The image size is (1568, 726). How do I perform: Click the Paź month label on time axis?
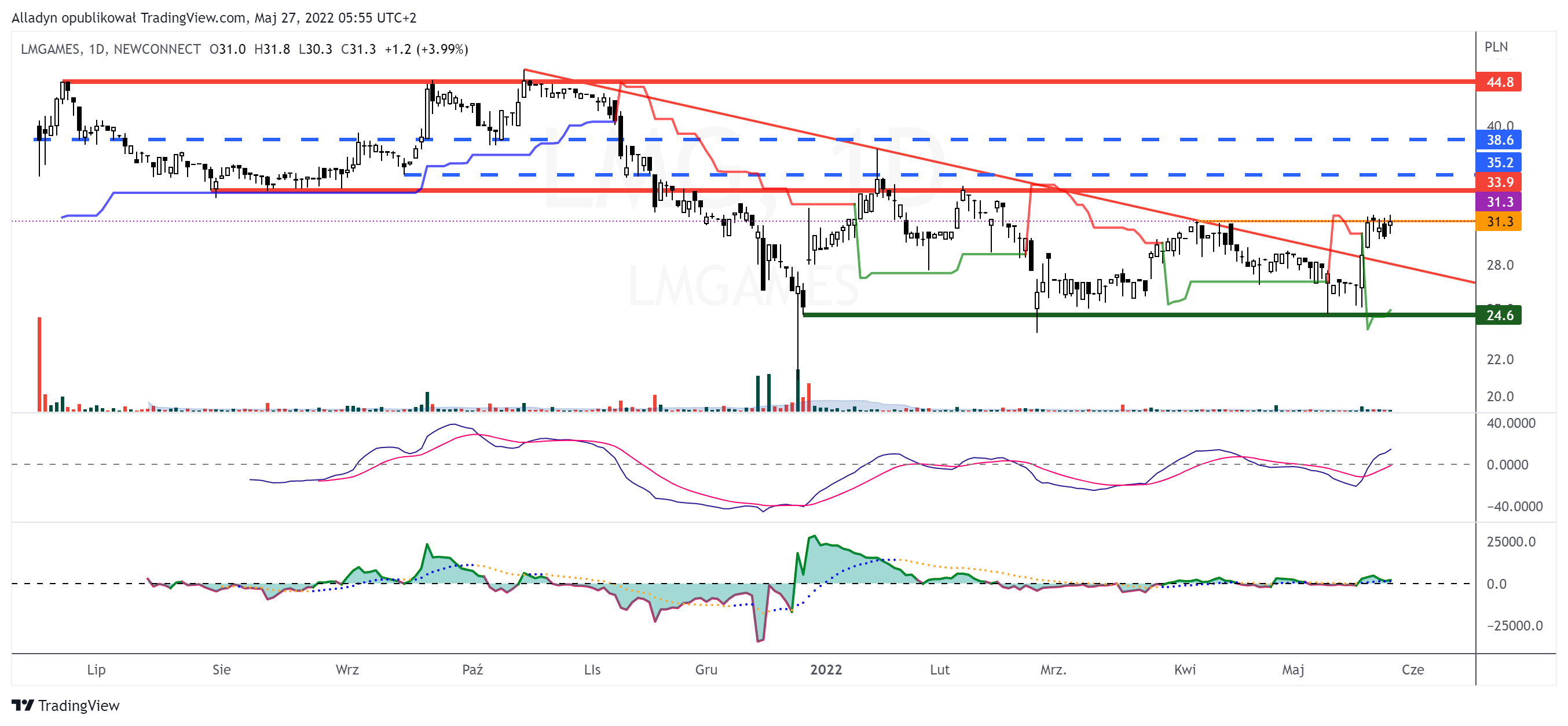tap(472, 669)
